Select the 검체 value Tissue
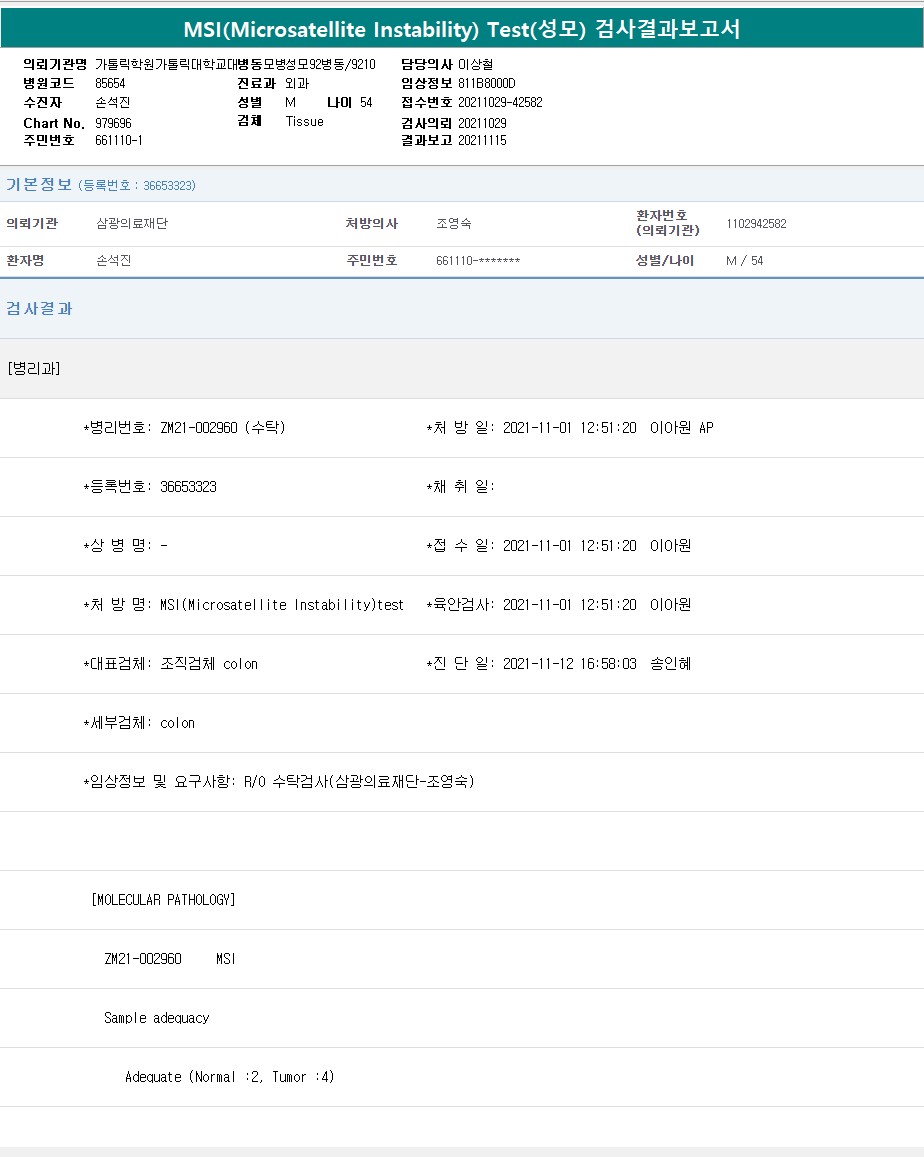This screenshot has height=1157, width=924. click(x=304, y=122)
